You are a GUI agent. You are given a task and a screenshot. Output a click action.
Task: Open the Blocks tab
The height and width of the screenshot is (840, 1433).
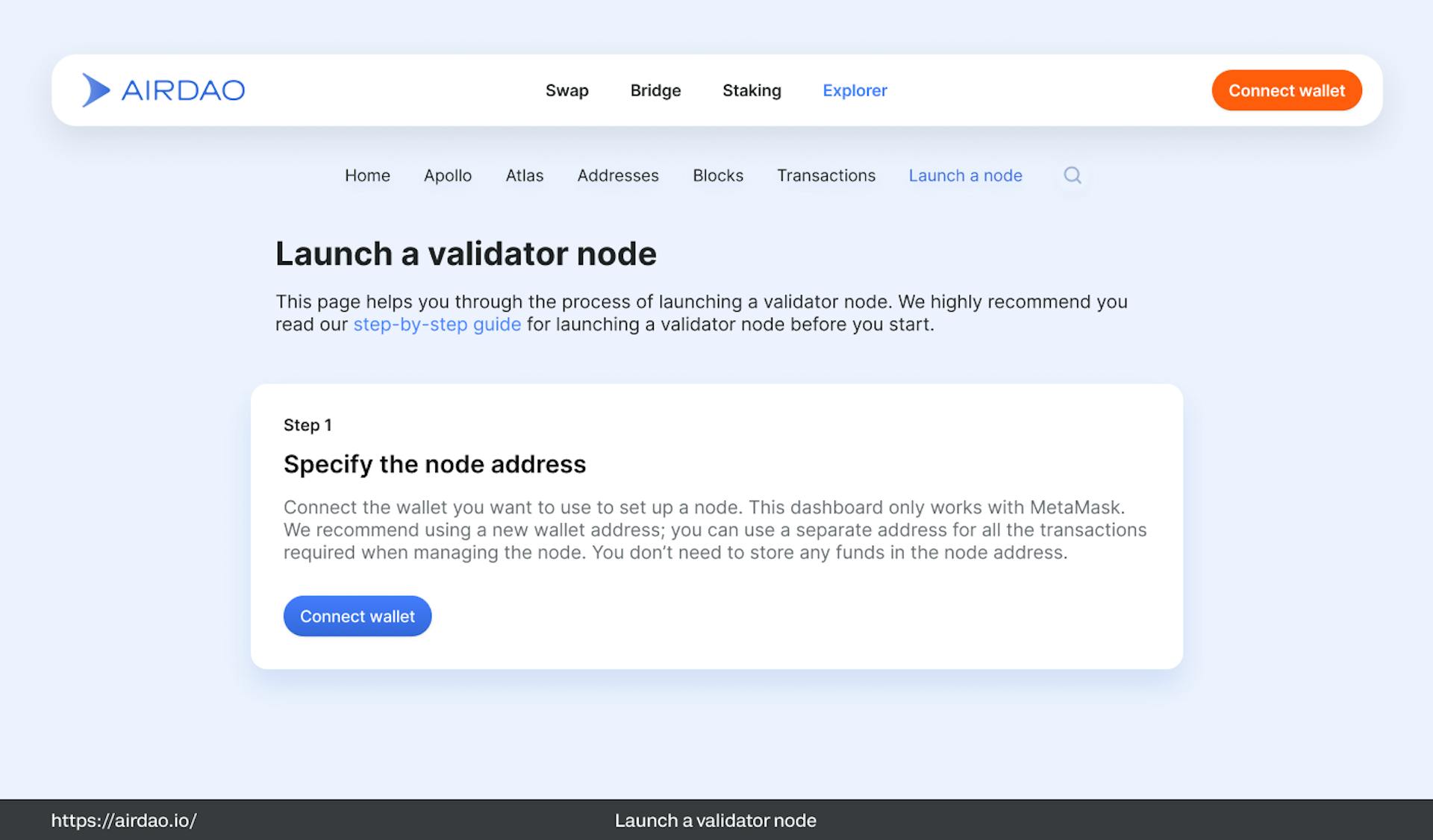(717, 175)
